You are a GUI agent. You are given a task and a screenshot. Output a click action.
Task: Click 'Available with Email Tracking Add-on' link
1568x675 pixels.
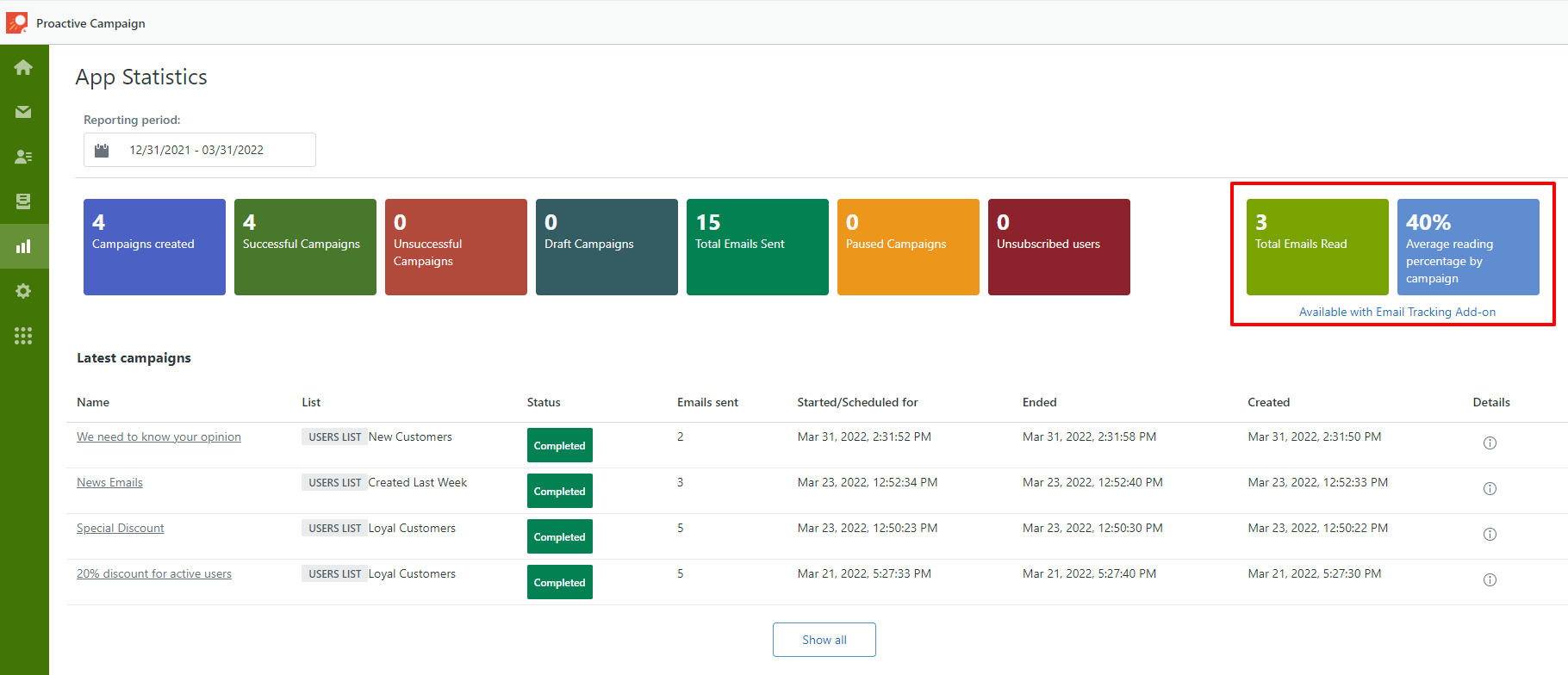tap(1397, 312)
